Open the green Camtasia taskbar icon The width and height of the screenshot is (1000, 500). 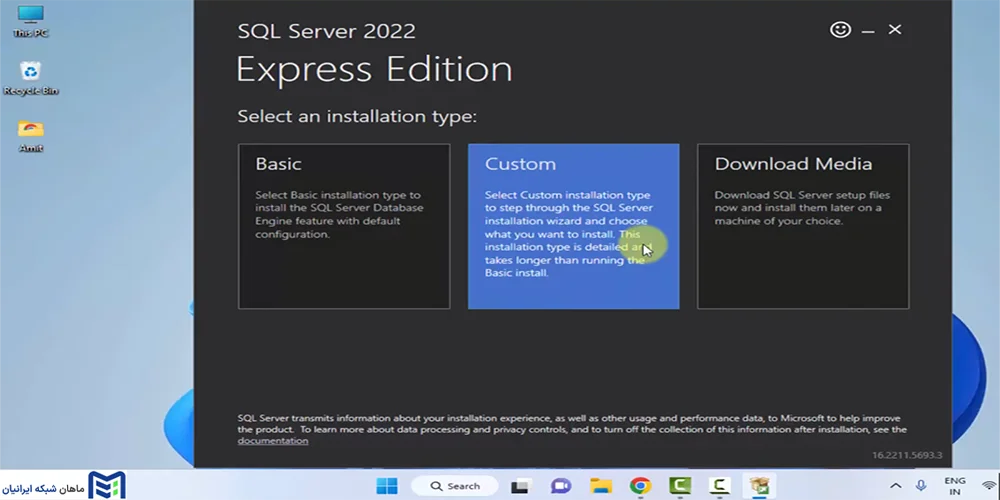click(680, 487)
